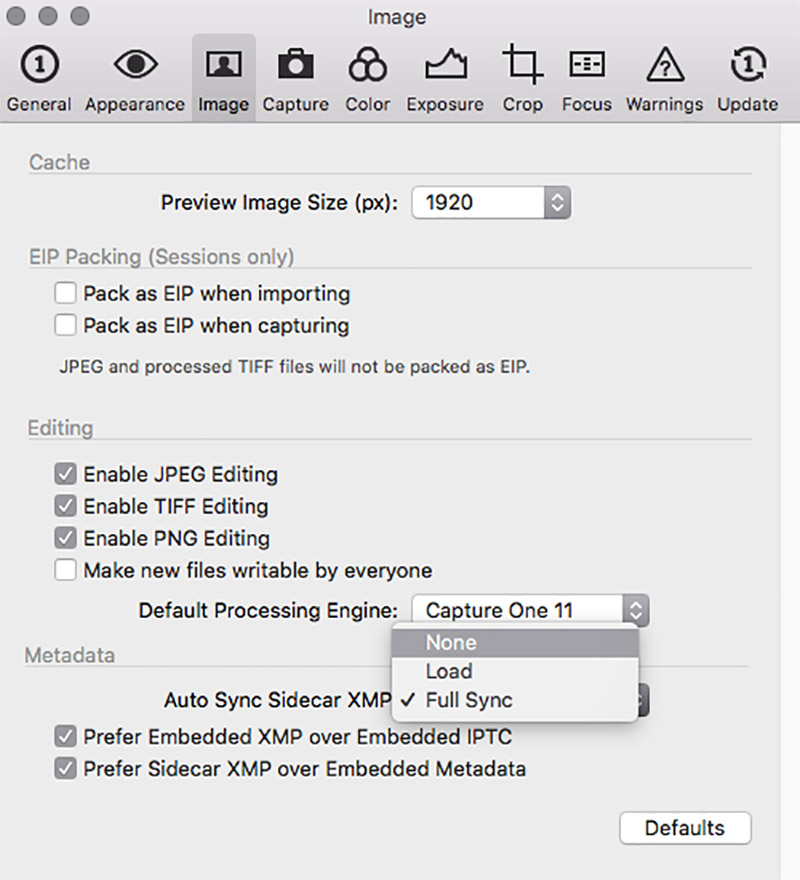Open Preview Image Size dropdown
Screen dimensions: 800x880
491,202
